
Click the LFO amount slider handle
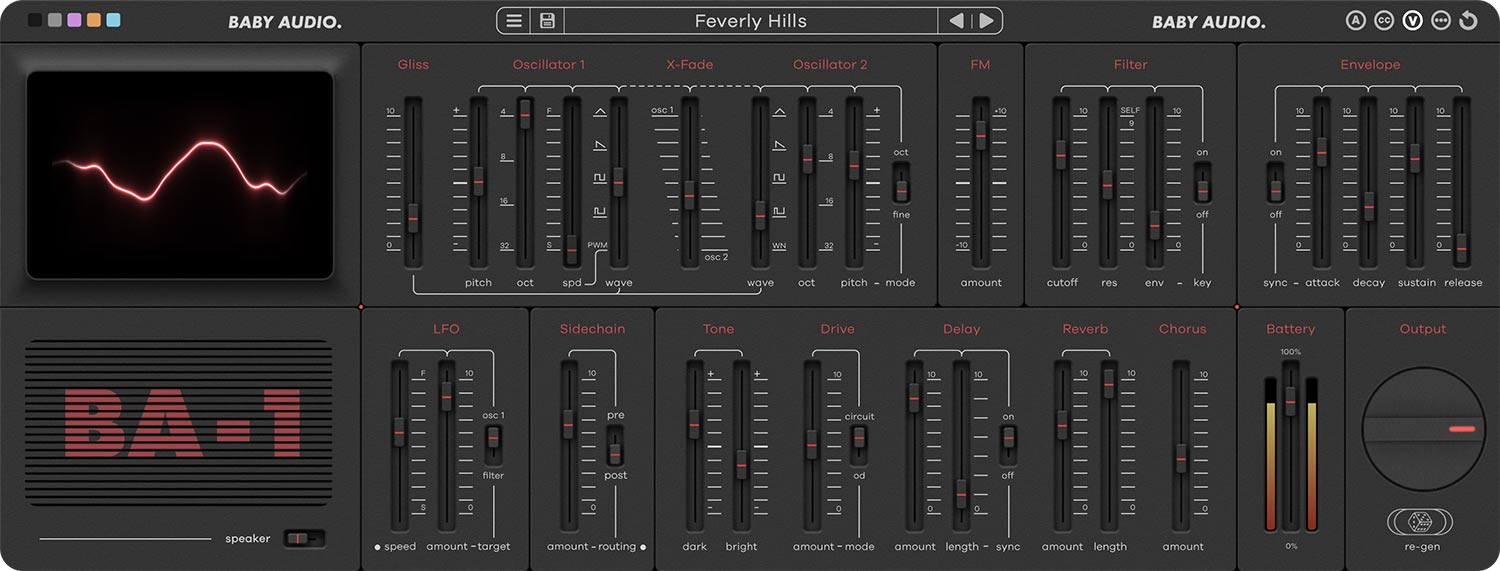[446, 396]
